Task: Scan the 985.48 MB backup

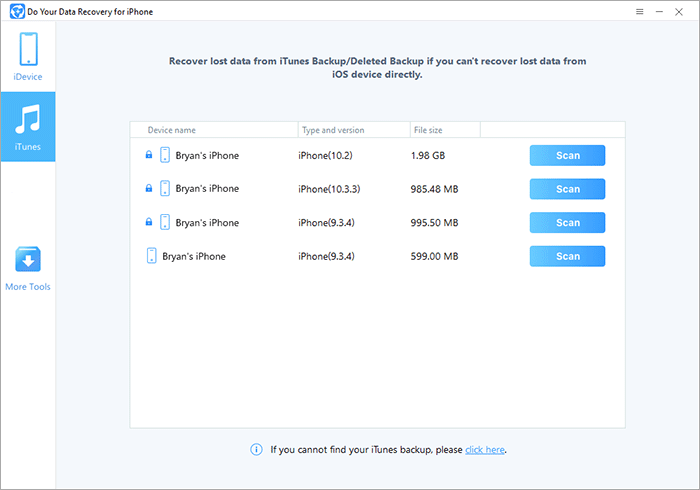Action: coord(567,189)
